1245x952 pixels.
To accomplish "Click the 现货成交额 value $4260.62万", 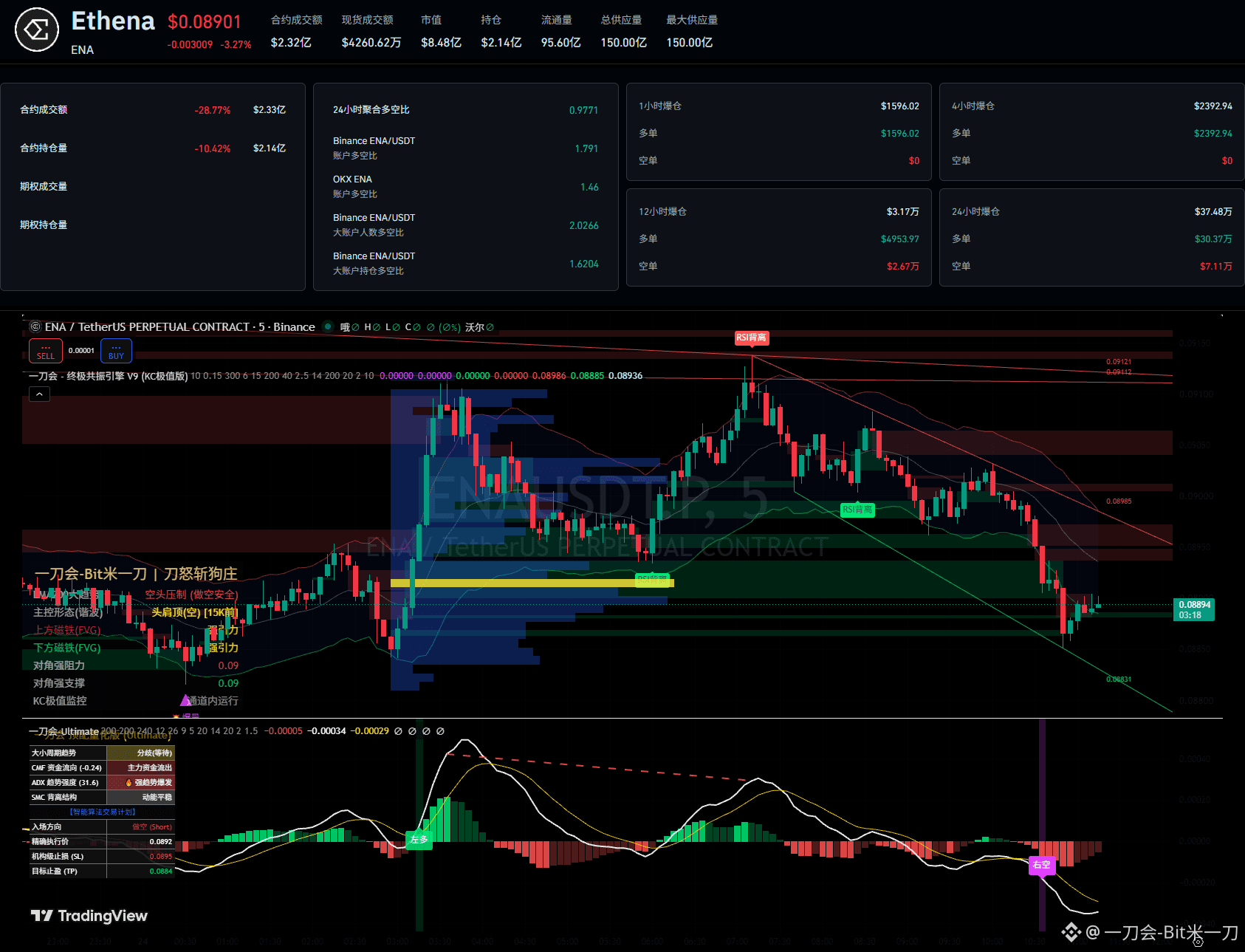I will click(x=371, y=43).
